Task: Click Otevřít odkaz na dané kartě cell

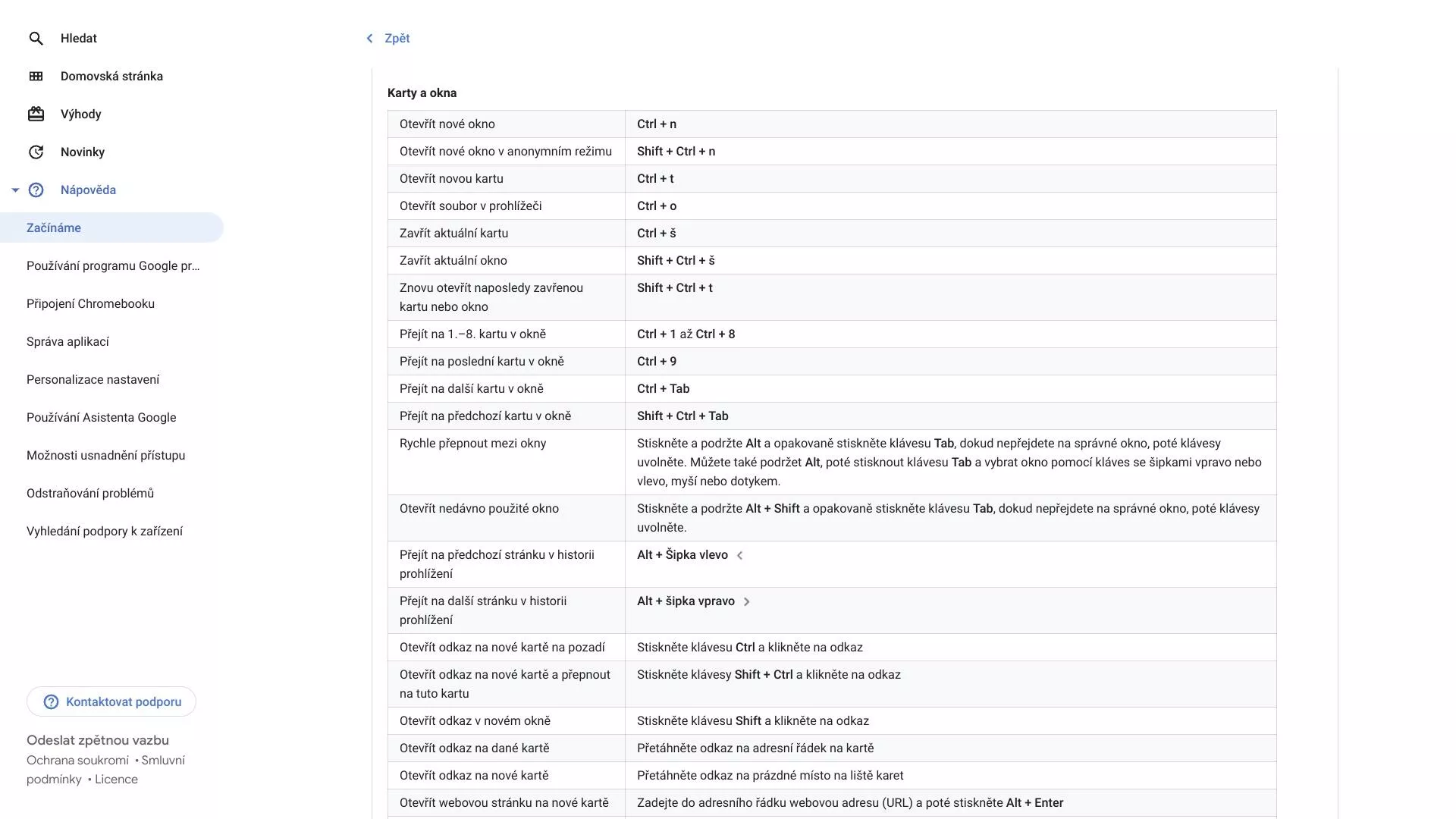Action: (507, 748)
